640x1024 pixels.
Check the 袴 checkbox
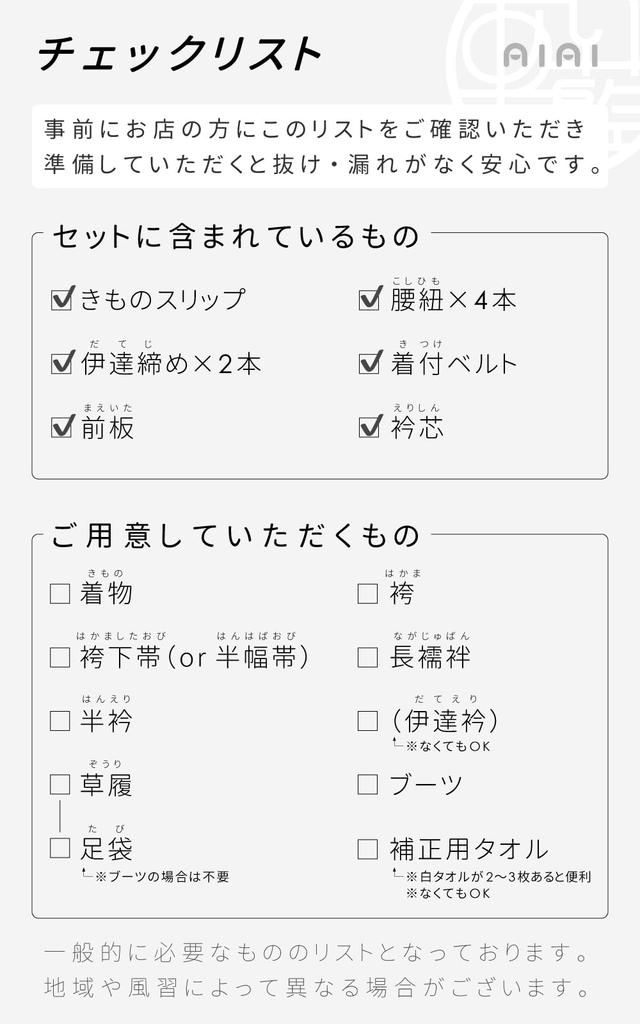[368, 594]
